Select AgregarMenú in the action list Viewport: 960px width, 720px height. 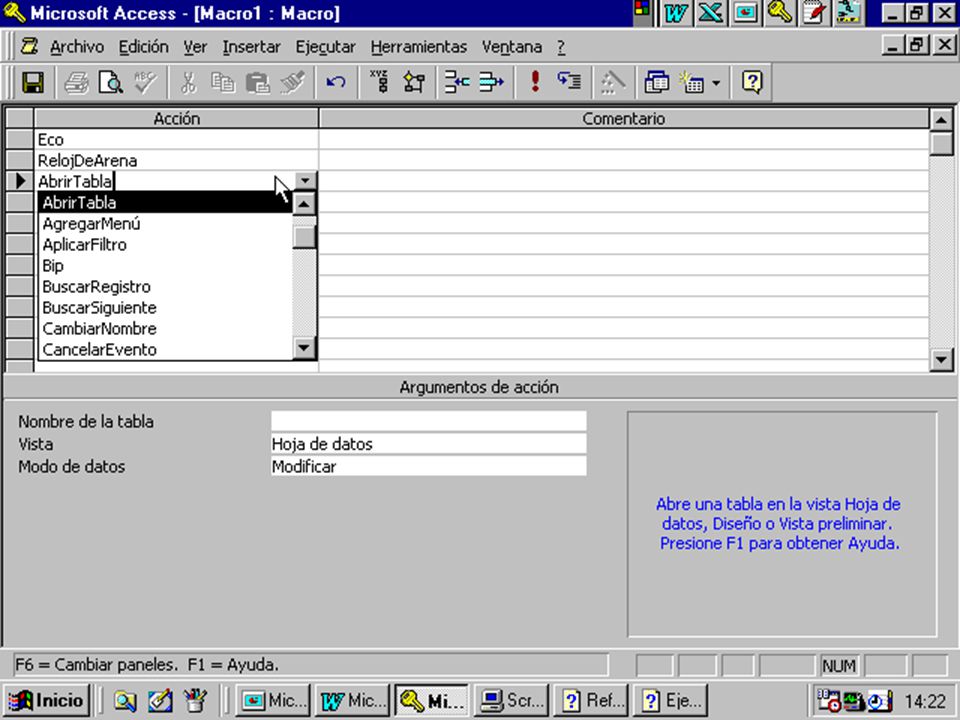pos(165,223)
